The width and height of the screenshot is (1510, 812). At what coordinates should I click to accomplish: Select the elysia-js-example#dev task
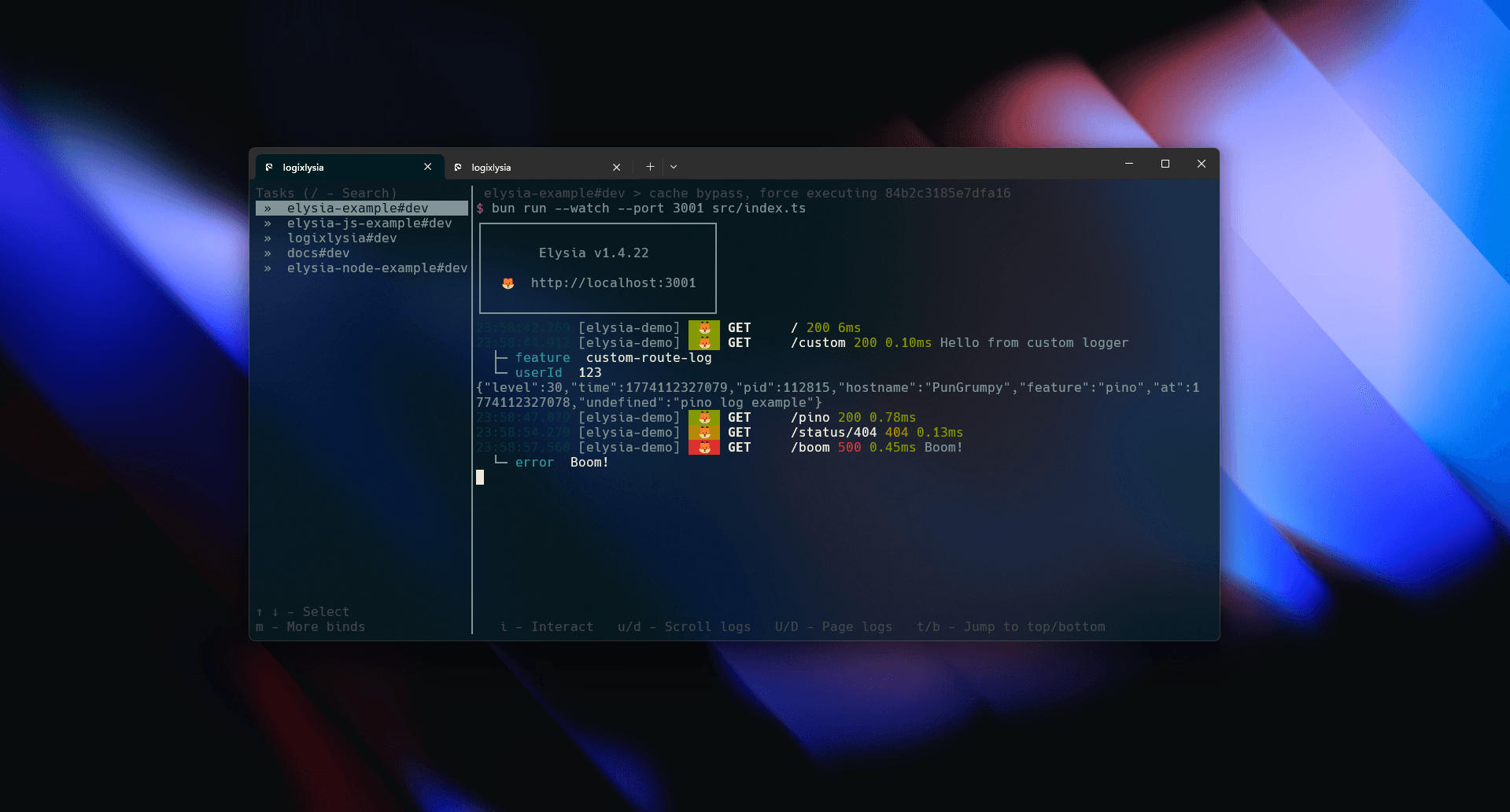[369, 223]
